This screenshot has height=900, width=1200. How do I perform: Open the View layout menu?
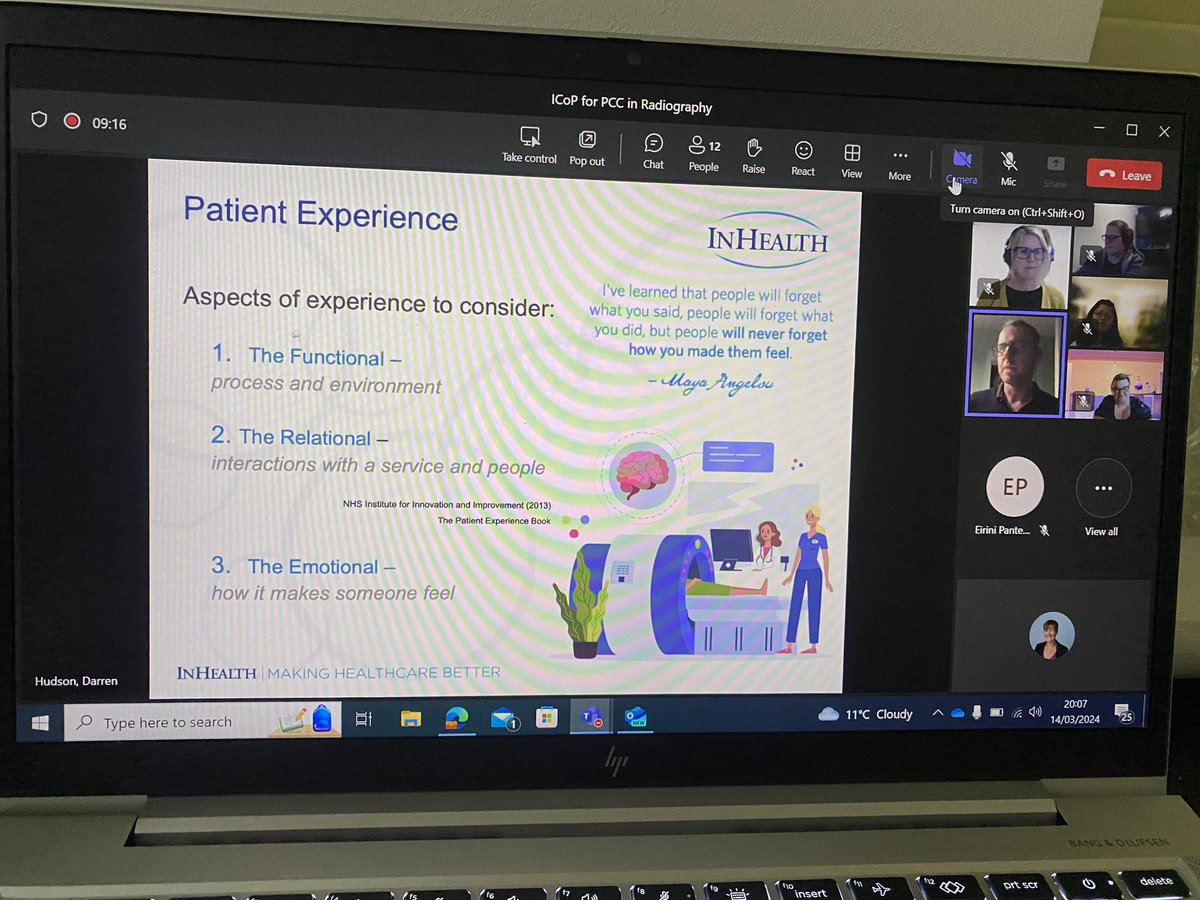[852, 160]
